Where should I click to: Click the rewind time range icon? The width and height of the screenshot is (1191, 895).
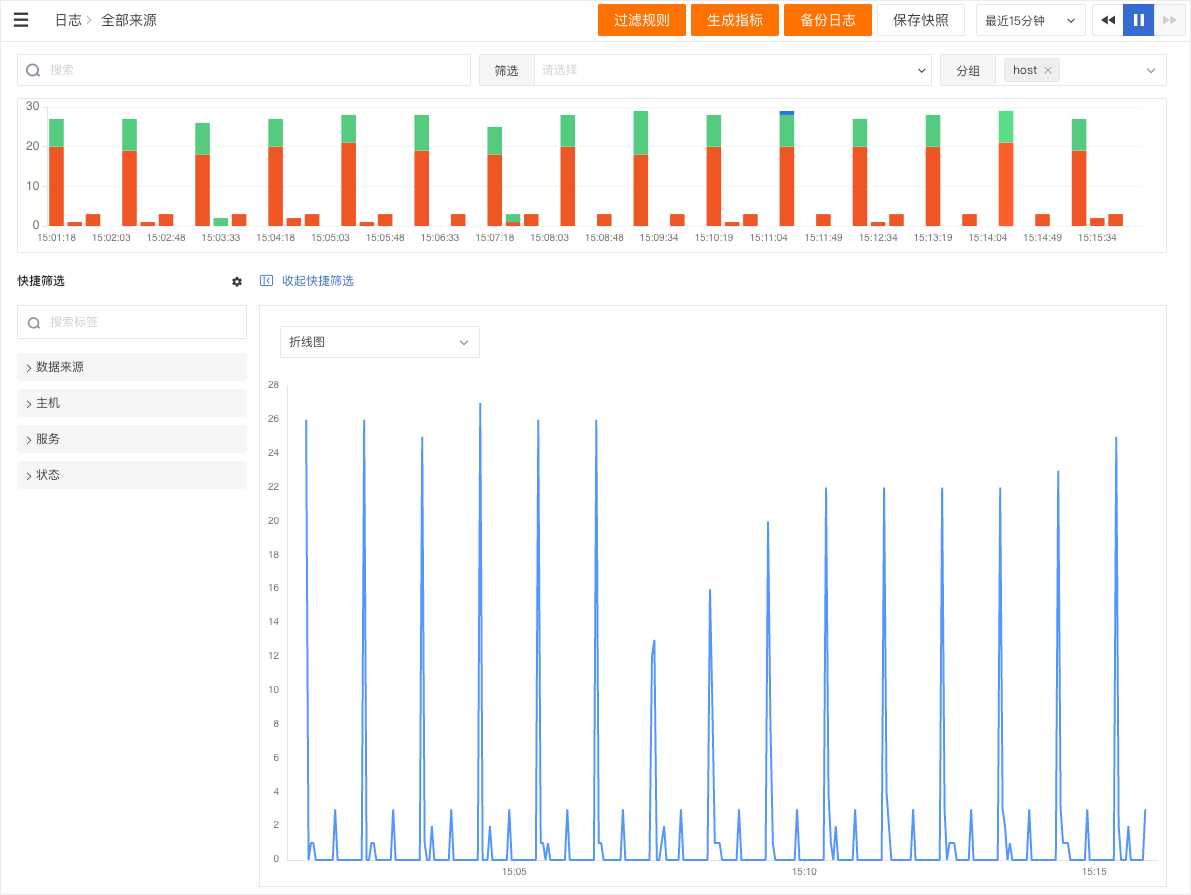(x=1108, y=21)
